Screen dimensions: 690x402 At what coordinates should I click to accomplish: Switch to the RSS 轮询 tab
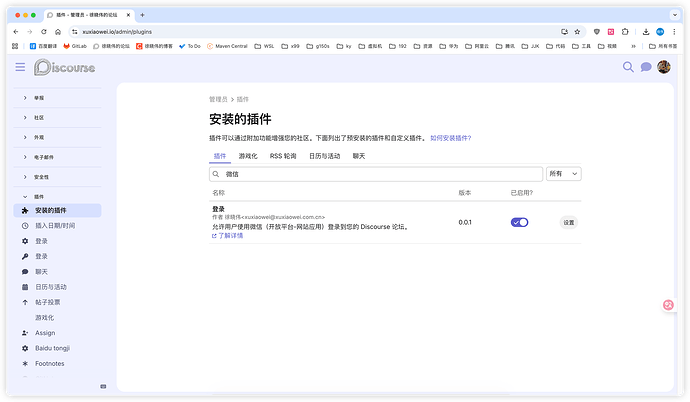tap(283, 156)
